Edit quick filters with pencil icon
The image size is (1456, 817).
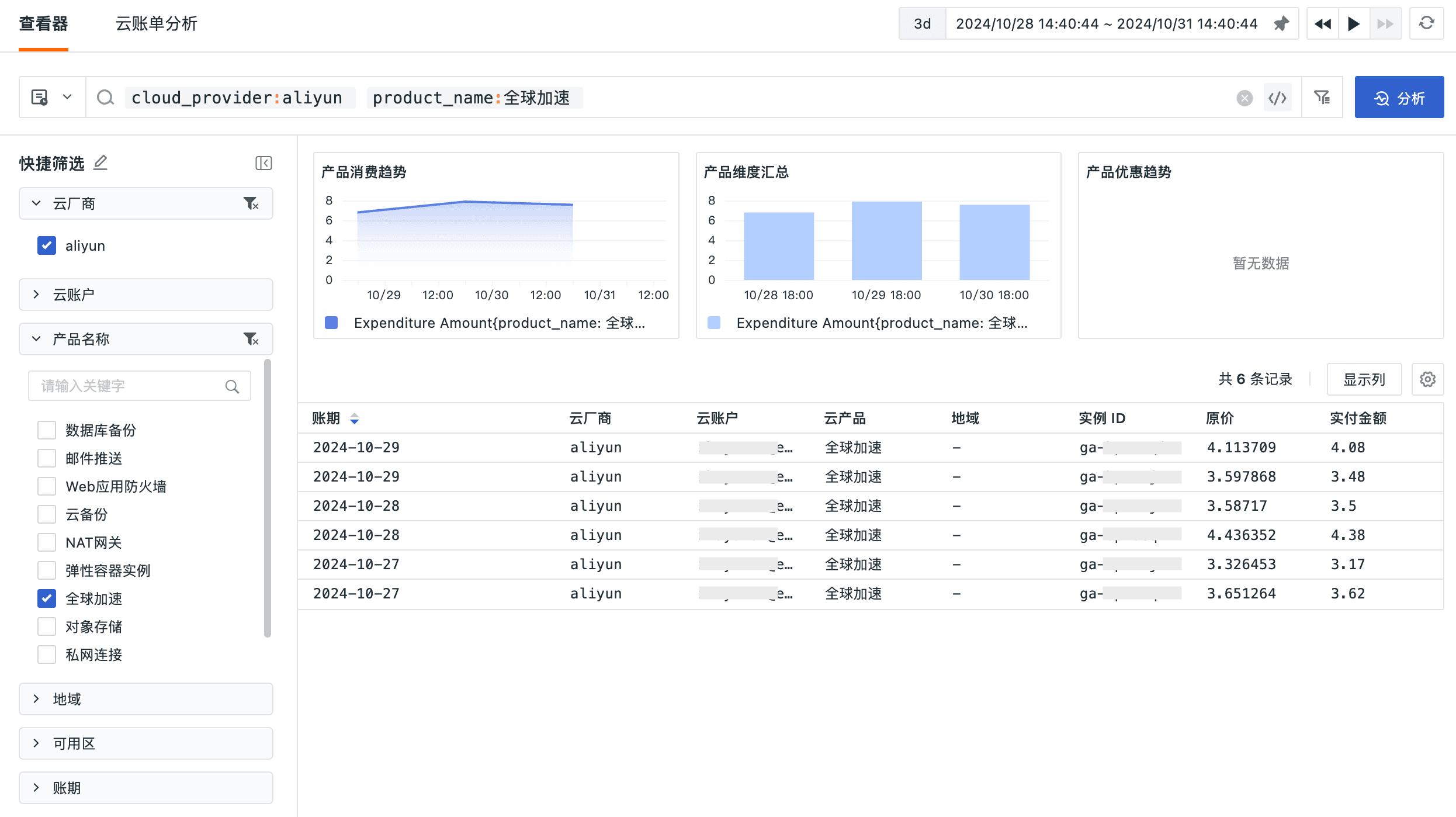(100, 162)
